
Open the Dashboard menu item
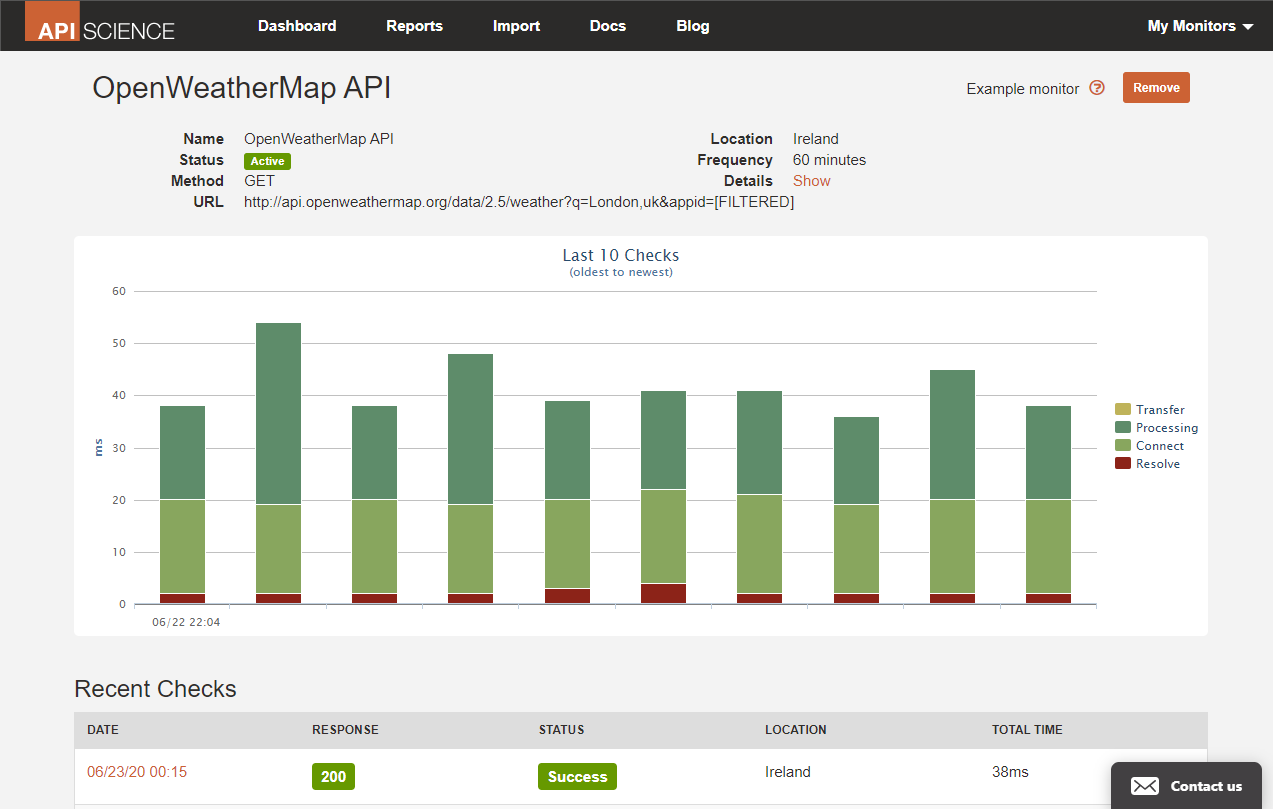click(297, 26)
